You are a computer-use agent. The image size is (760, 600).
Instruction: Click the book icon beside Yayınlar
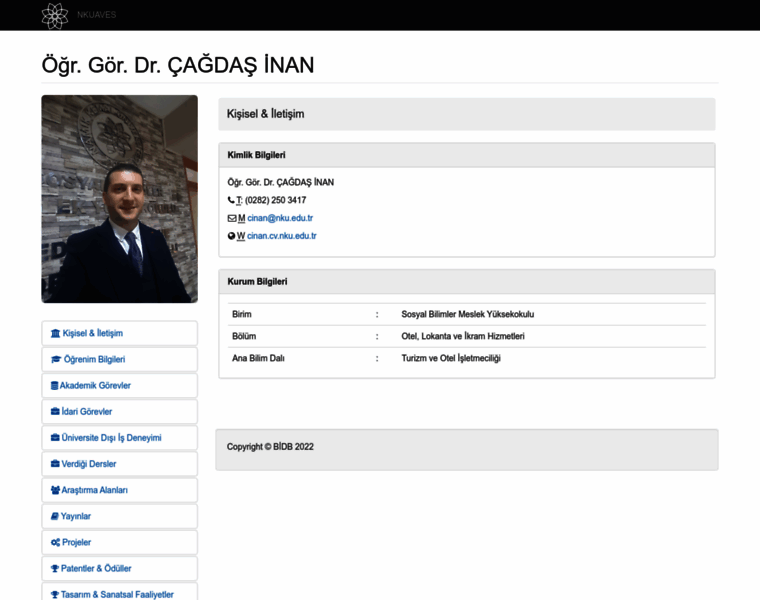point(55,516)
